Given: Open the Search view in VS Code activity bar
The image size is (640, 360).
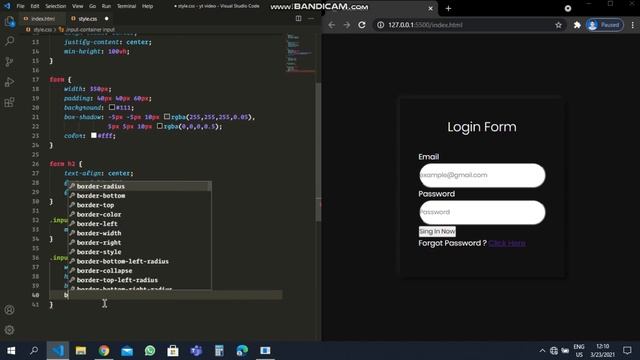Looking at the screenshot, I should click(x=9, y=41).
